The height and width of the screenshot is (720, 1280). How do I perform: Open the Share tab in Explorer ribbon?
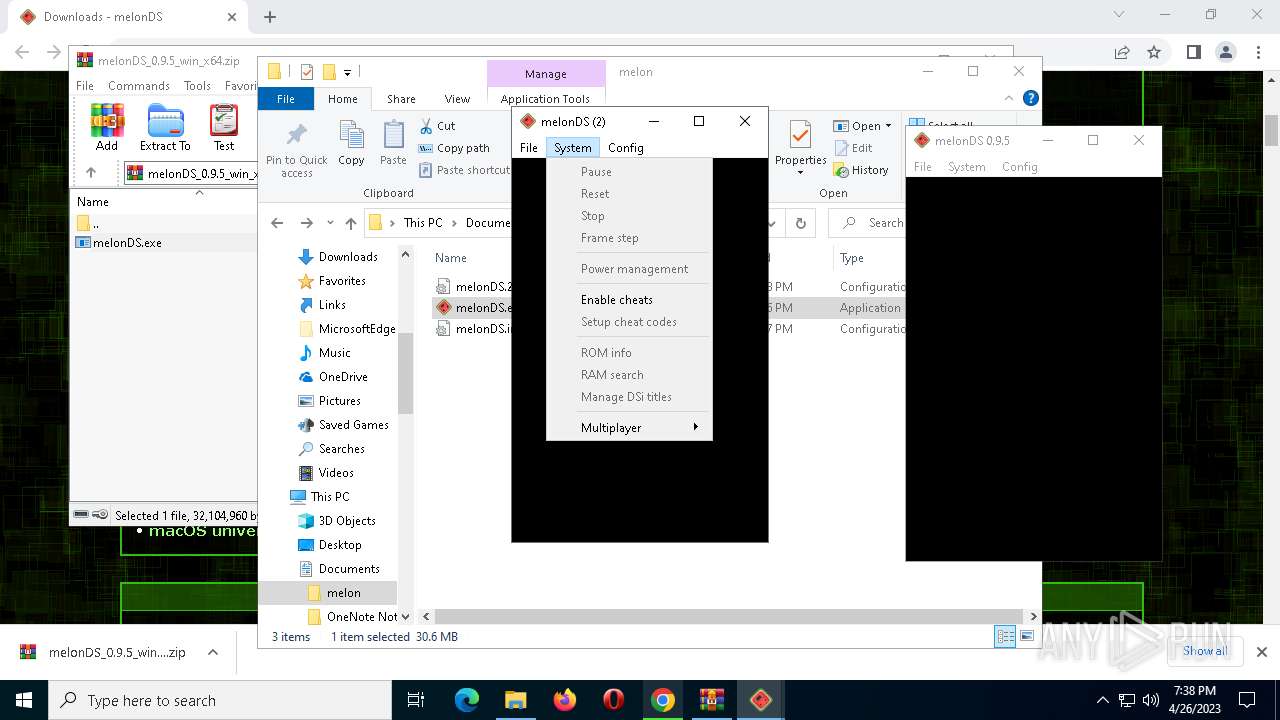coord(401,99)
